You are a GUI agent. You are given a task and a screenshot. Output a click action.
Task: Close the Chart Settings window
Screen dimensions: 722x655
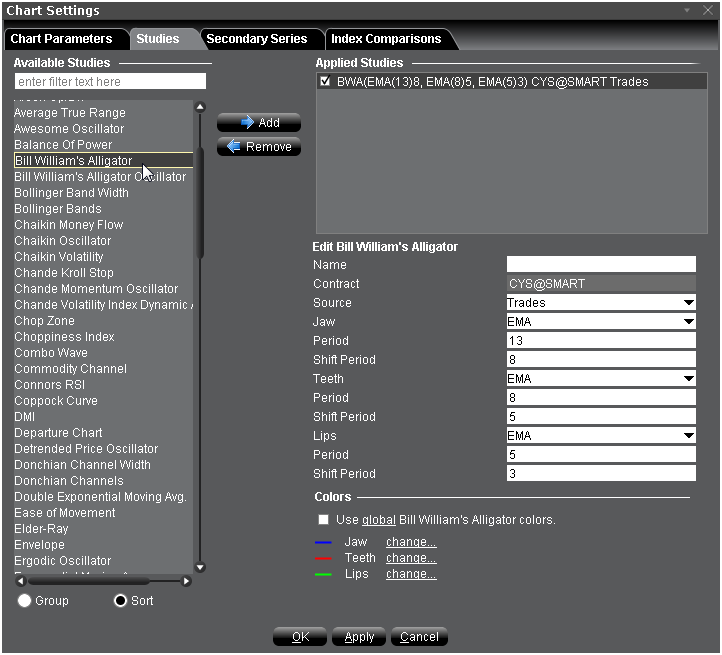pyautogui.click(x=707, y=11)
